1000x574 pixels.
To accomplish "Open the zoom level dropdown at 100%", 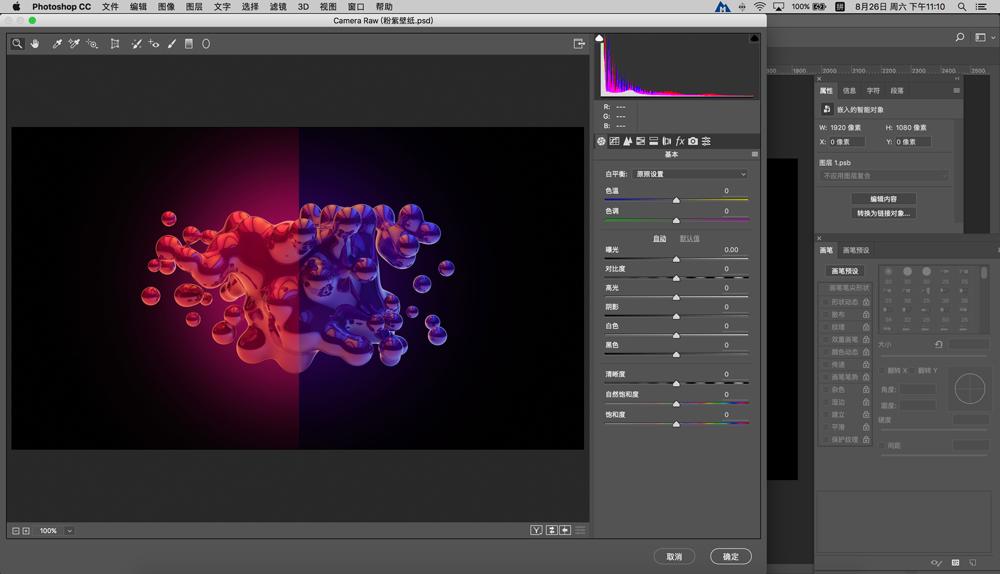I will [69, 531].
